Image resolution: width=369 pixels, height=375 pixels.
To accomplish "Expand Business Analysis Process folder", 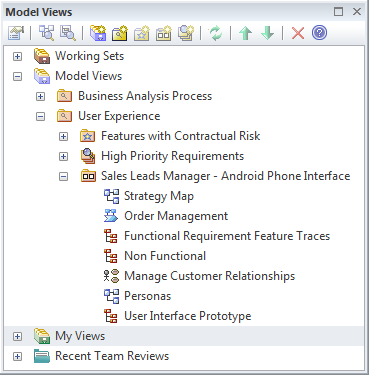I will [40, 96].
